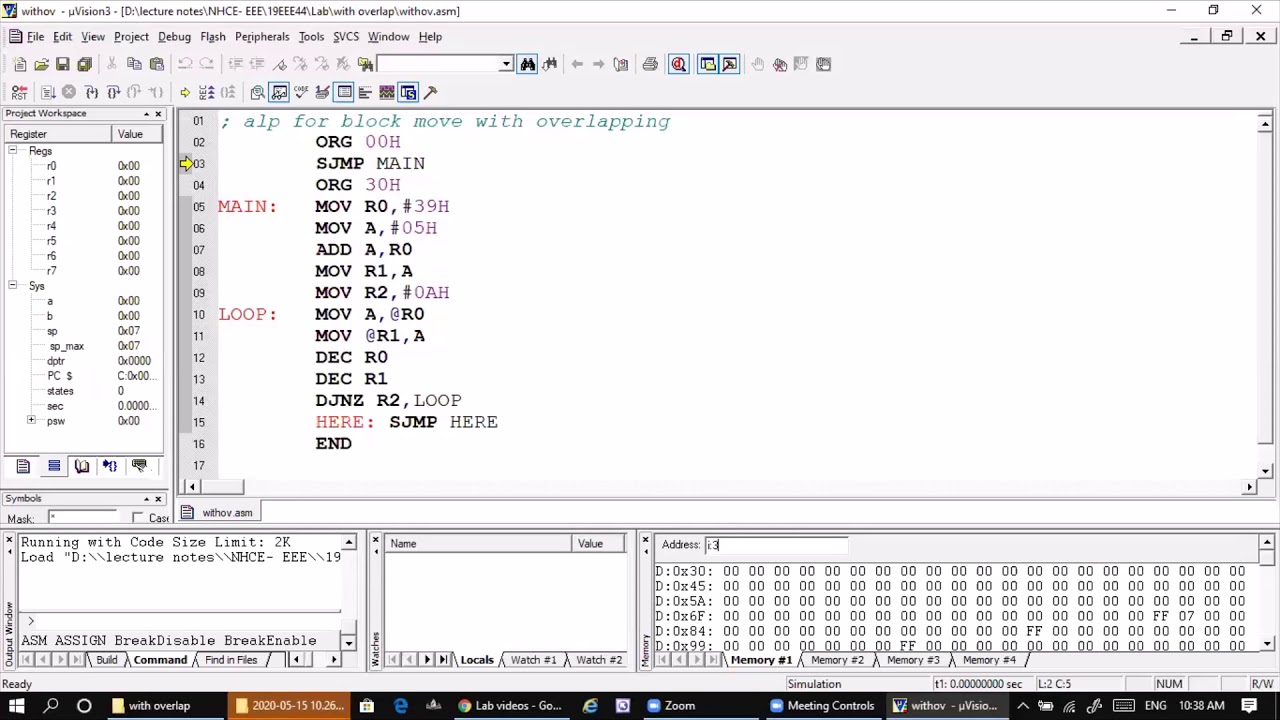The height and width of the screenshot is (720, 1280).
Task: Save the current file
Action: (62, 64)
